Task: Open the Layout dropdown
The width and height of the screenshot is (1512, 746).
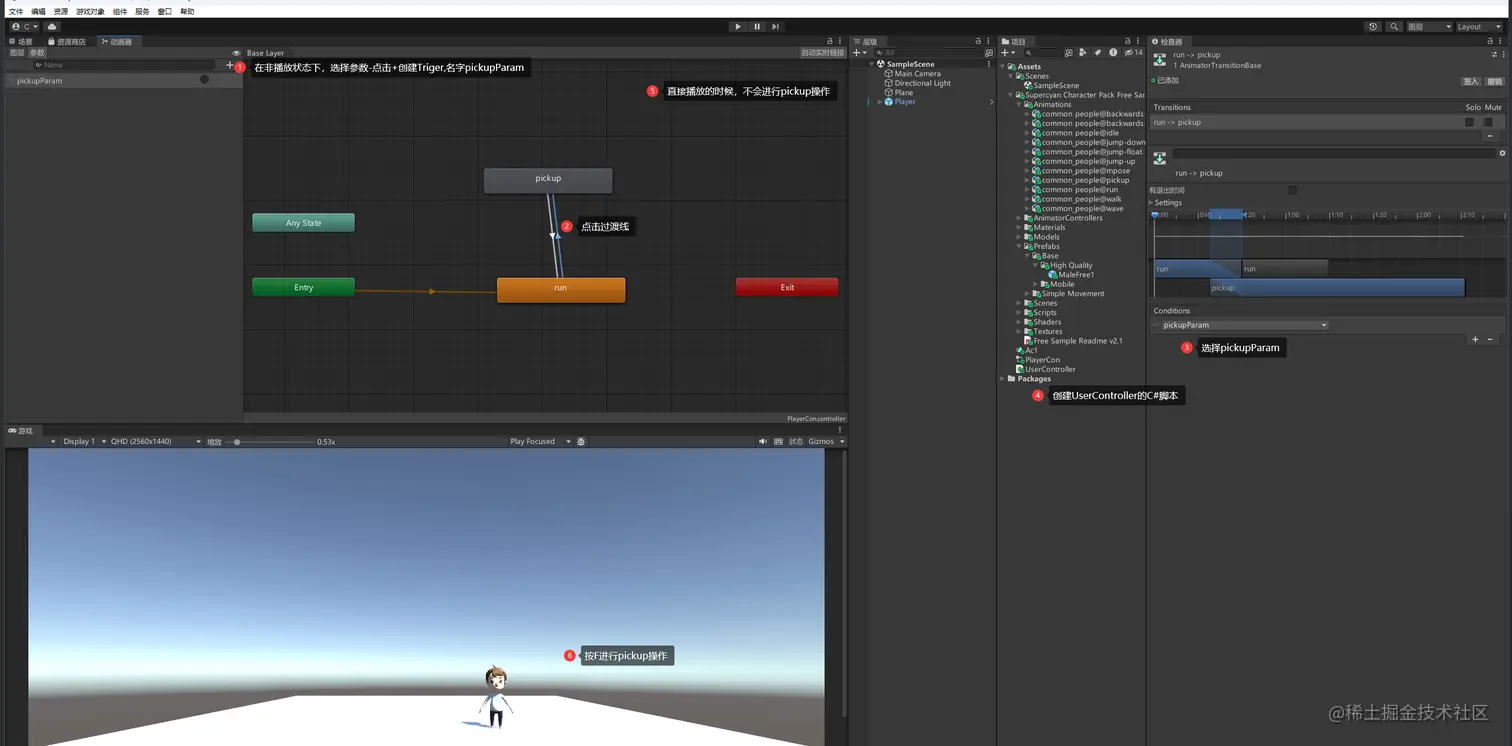Action: click(x=1480, y=27)
